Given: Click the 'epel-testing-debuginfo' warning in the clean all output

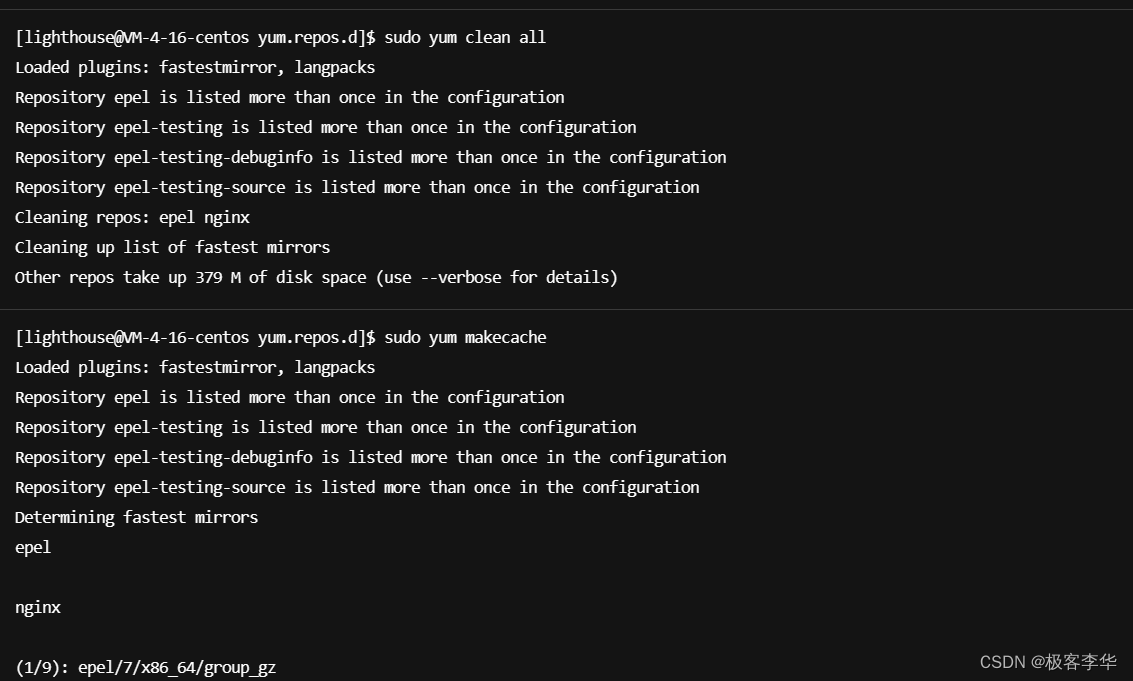Looking at the screenshot, I should coord(370,158).
